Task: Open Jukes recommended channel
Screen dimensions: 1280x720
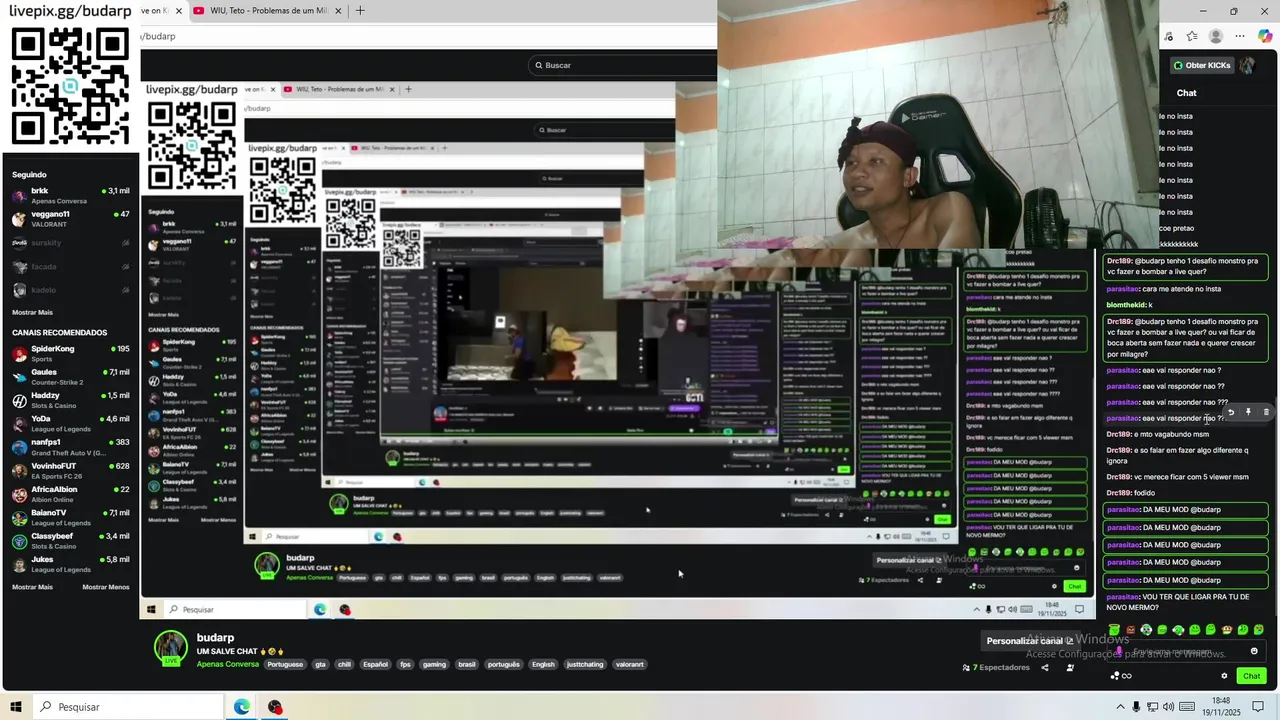Action: [70, 564]
